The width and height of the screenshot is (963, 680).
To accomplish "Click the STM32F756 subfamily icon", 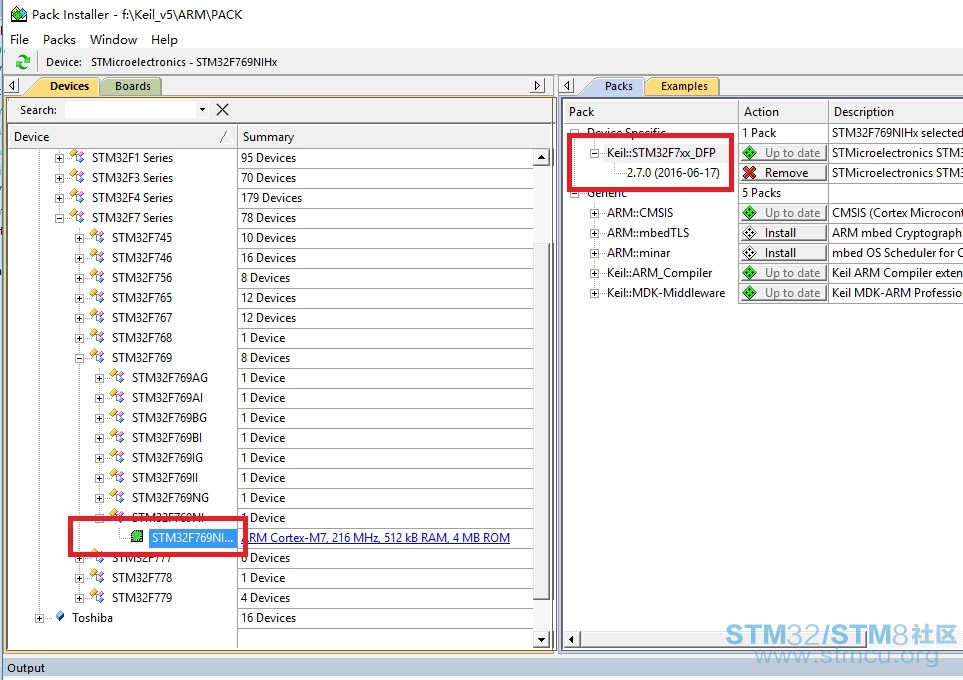I will 98,276.
